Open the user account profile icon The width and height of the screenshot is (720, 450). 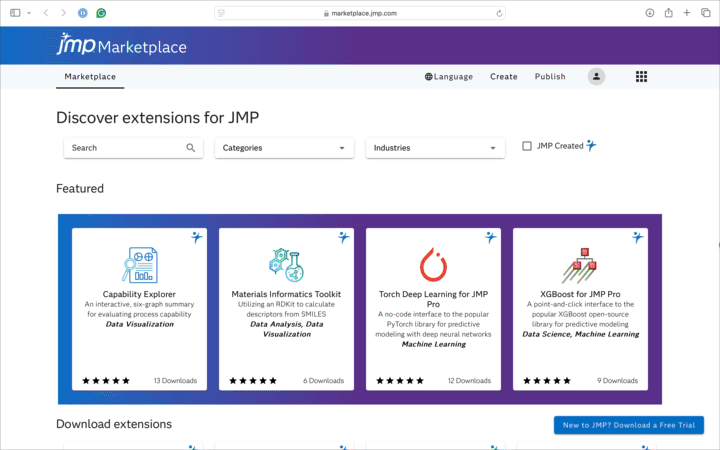(597, 76)
